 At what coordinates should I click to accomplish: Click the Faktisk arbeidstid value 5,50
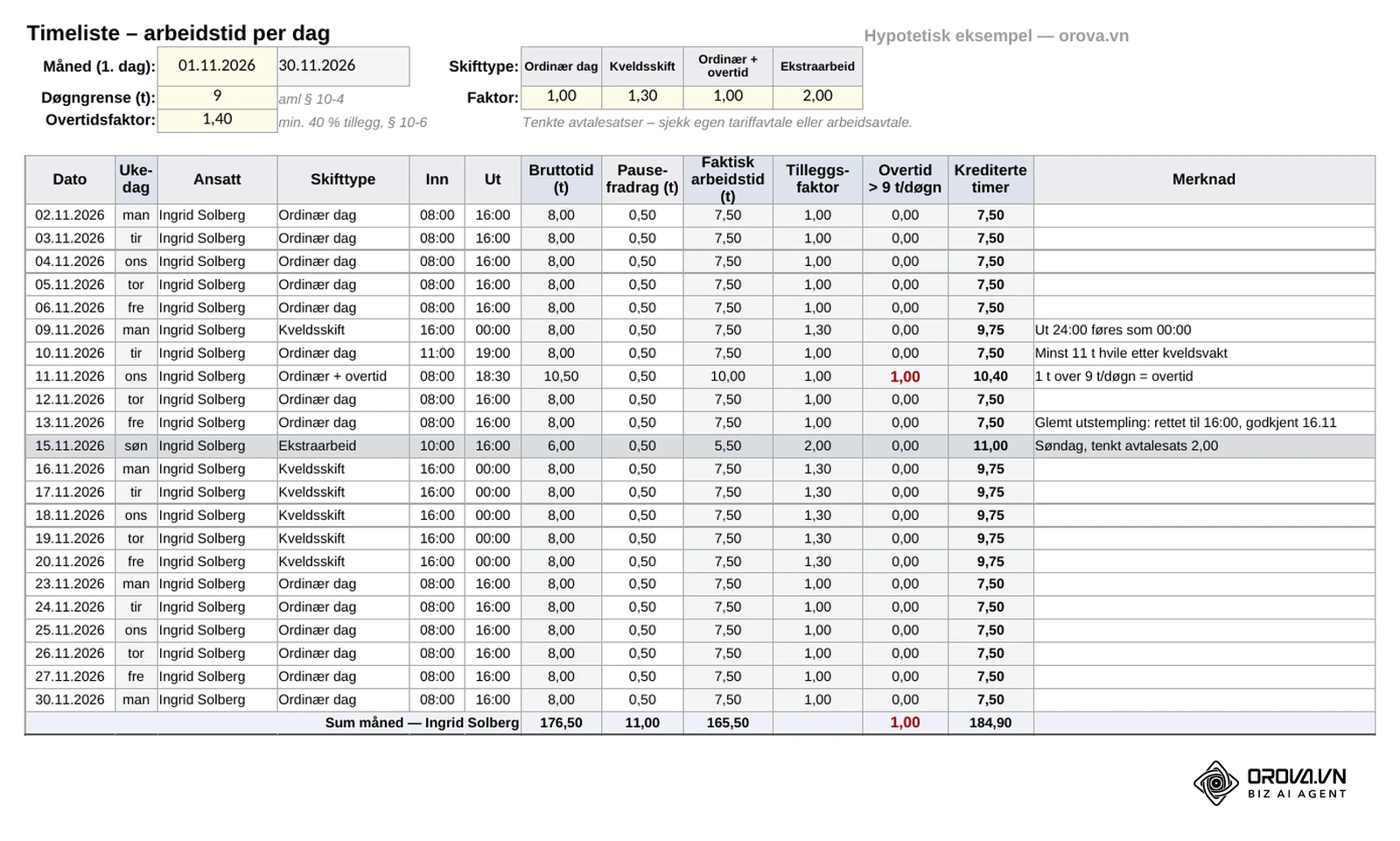(x=728, y=446)
